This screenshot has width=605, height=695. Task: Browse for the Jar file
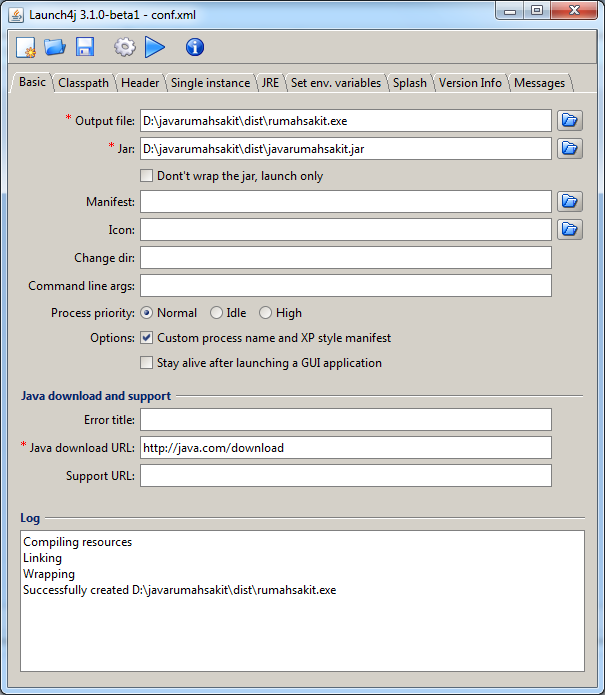pos(570,148)
